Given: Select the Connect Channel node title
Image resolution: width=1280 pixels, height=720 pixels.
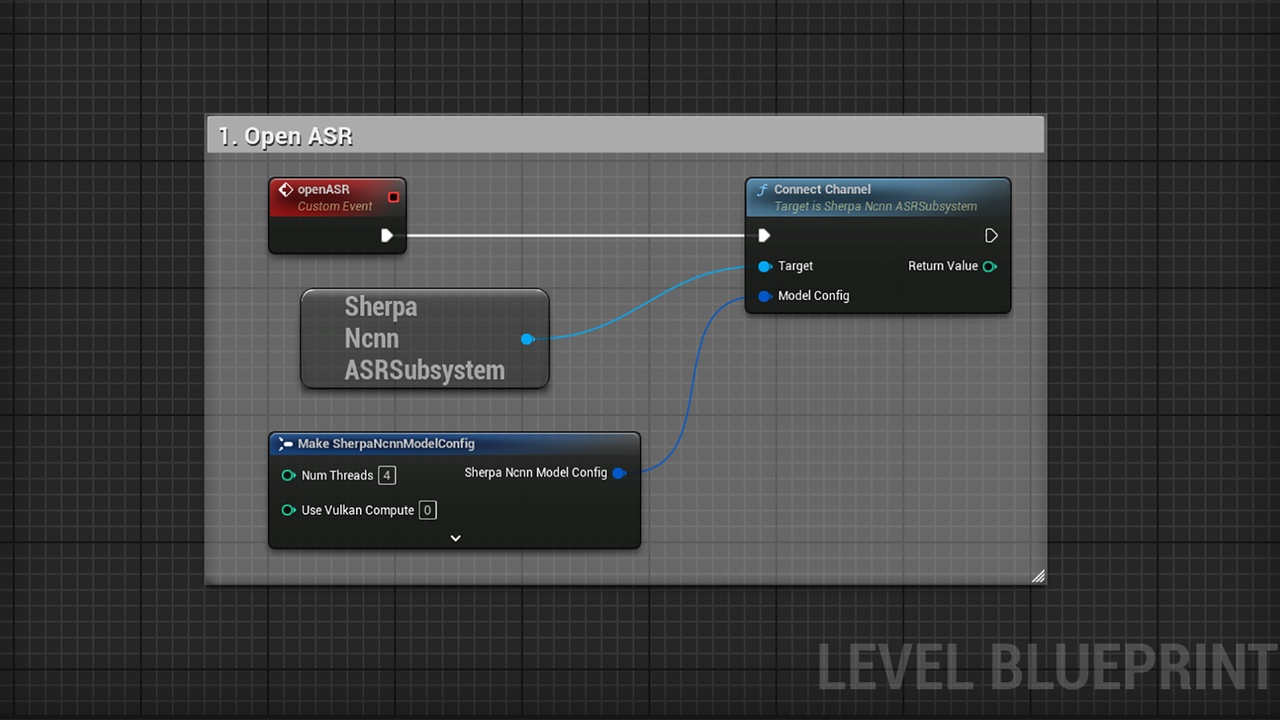Looking at the screenshot, I should (878, 197).
